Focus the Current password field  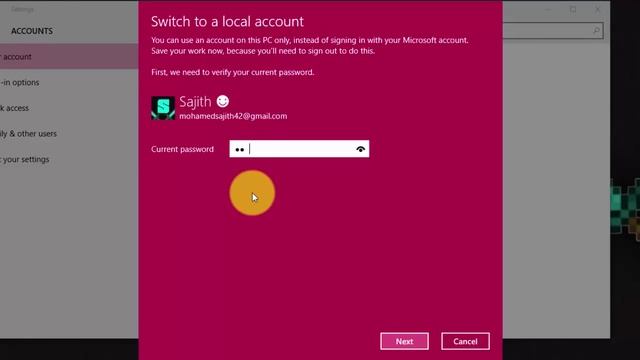(299, 149)
